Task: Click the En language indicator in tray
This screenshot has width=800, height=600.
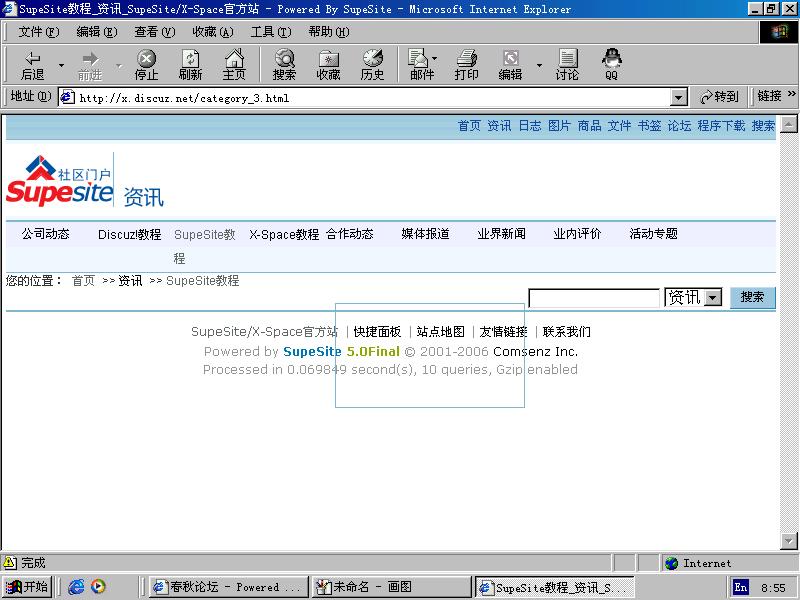Action: click(x=741, y=587)
